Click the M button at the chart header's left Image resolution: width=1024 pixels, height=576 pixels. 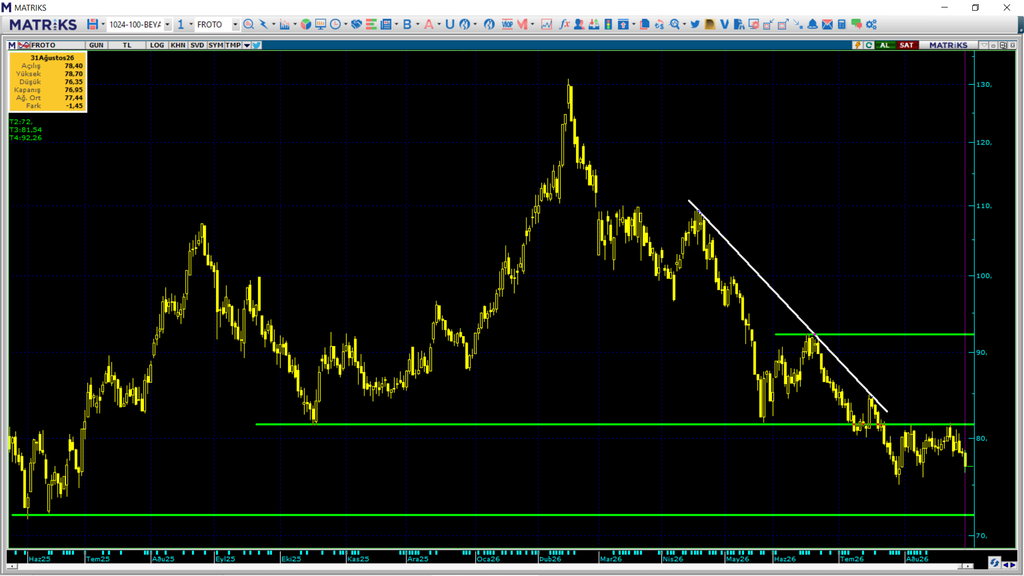tap(12, 45)
